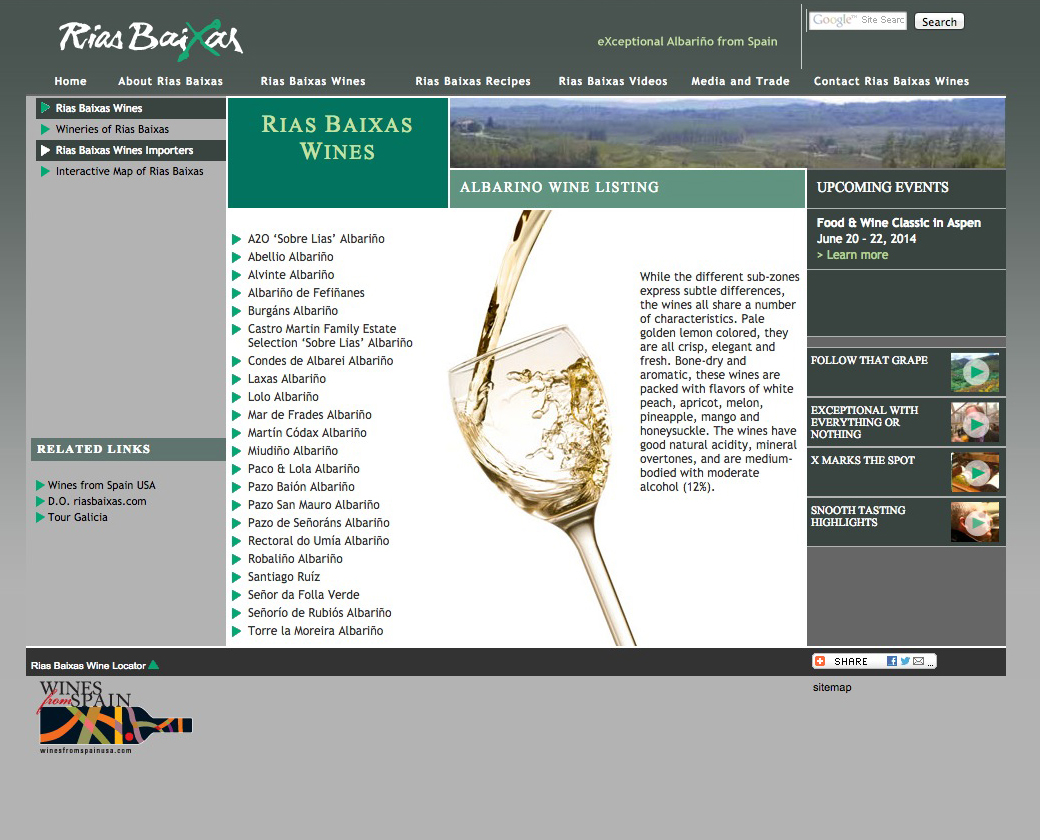The width and height of the screenshot is (1040, 840).
Task: View Torre la Moreira Albariño
Action: coord(316,630)
